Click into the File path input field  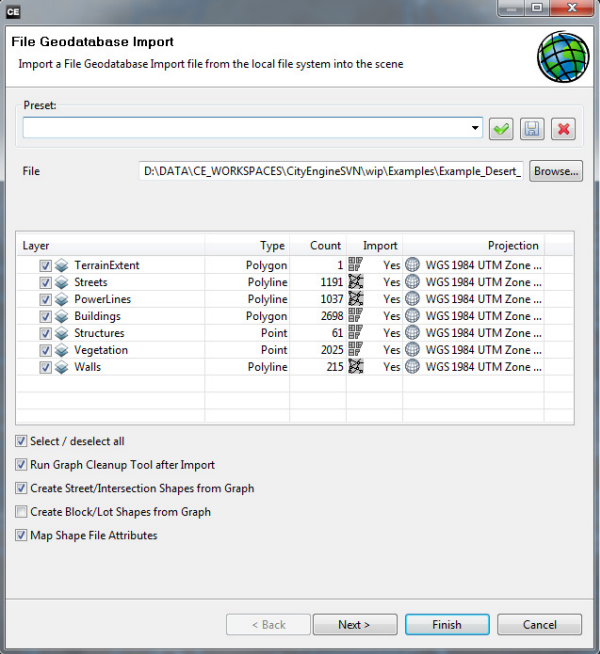coord(332,171)
